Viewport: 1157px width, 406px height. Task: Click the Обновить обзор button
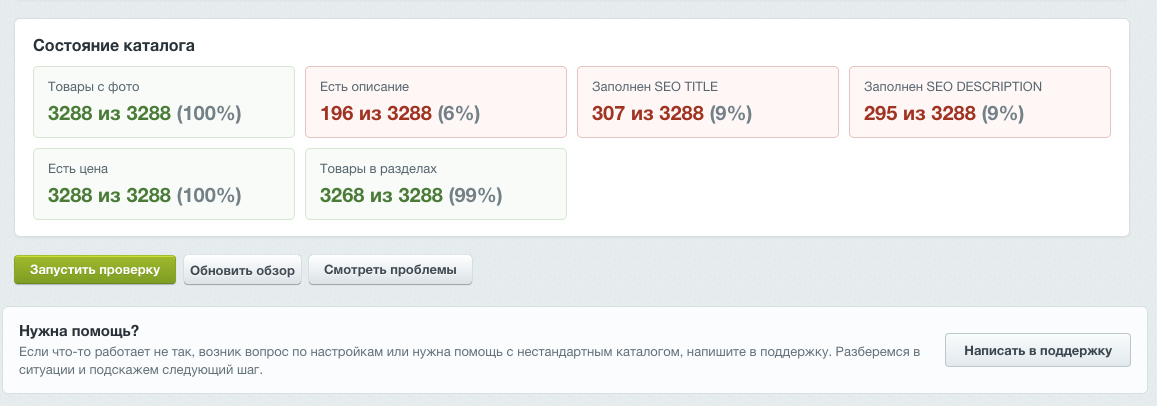(x=242, y=270)
